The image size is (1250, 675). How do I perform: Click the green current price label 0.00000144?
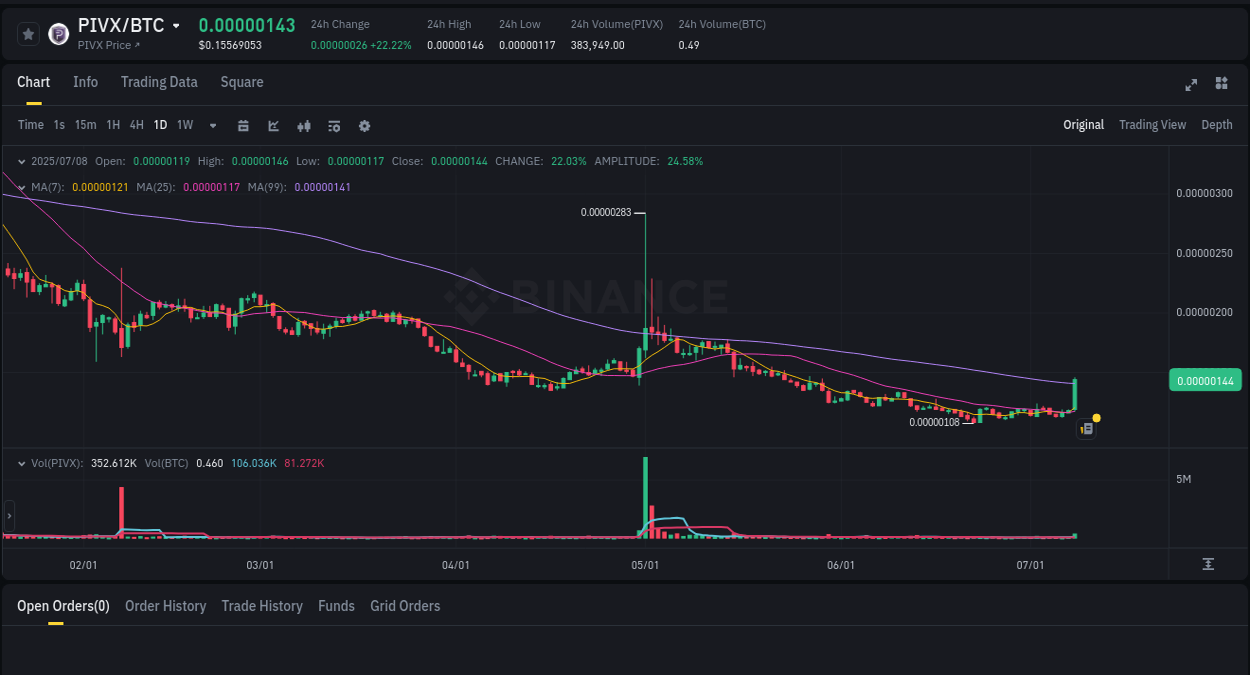(x=1205, y=380)
